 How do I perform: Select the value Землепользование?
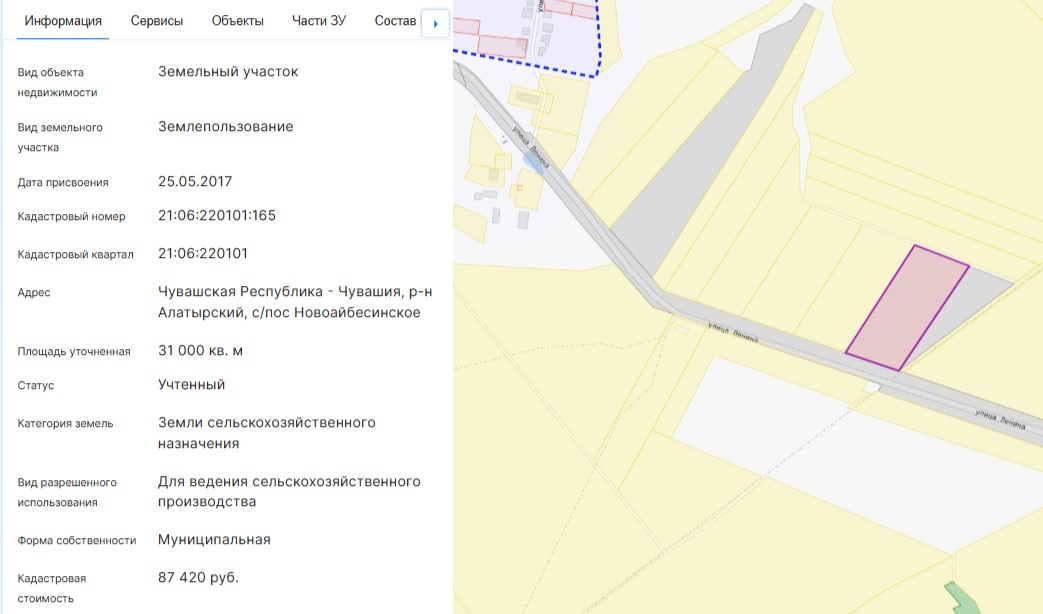225,126
